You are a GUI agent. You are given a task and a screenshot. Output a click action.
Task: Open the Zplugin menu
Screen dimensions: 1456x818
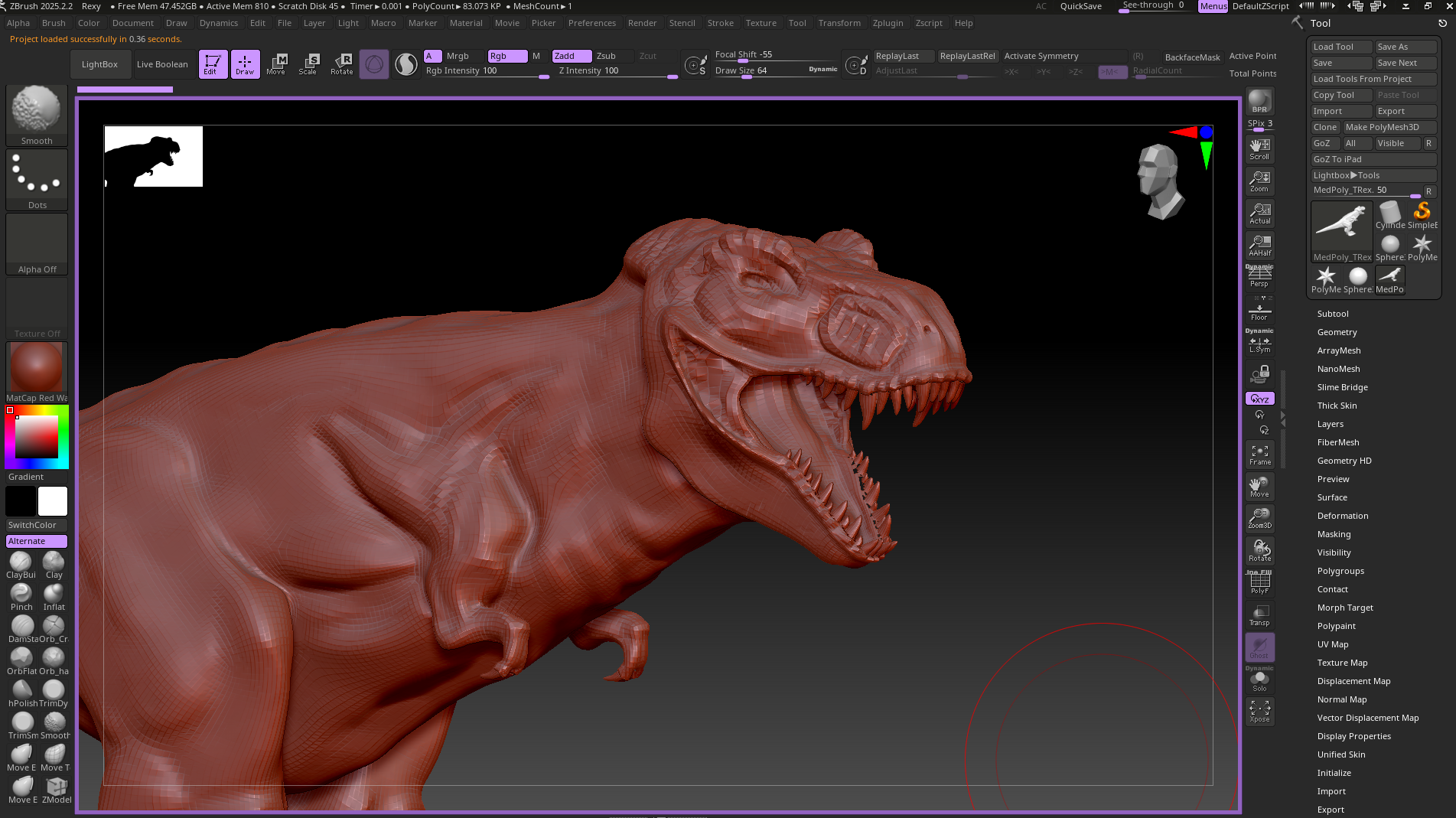[888, 23]
